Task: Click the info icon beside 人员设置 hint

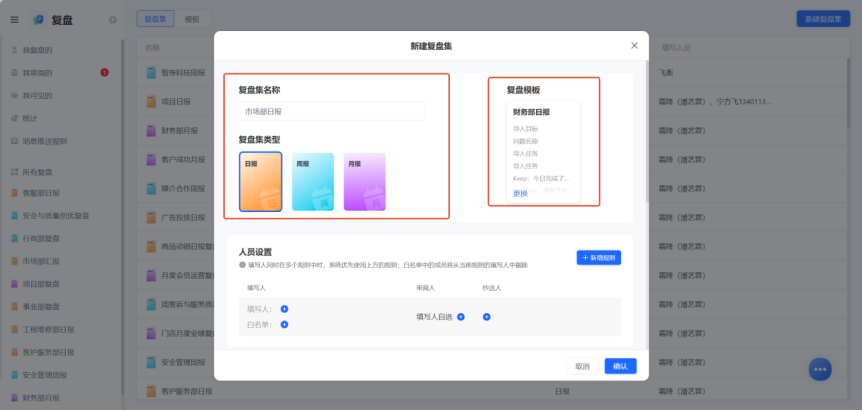Action: click(242, 265)
